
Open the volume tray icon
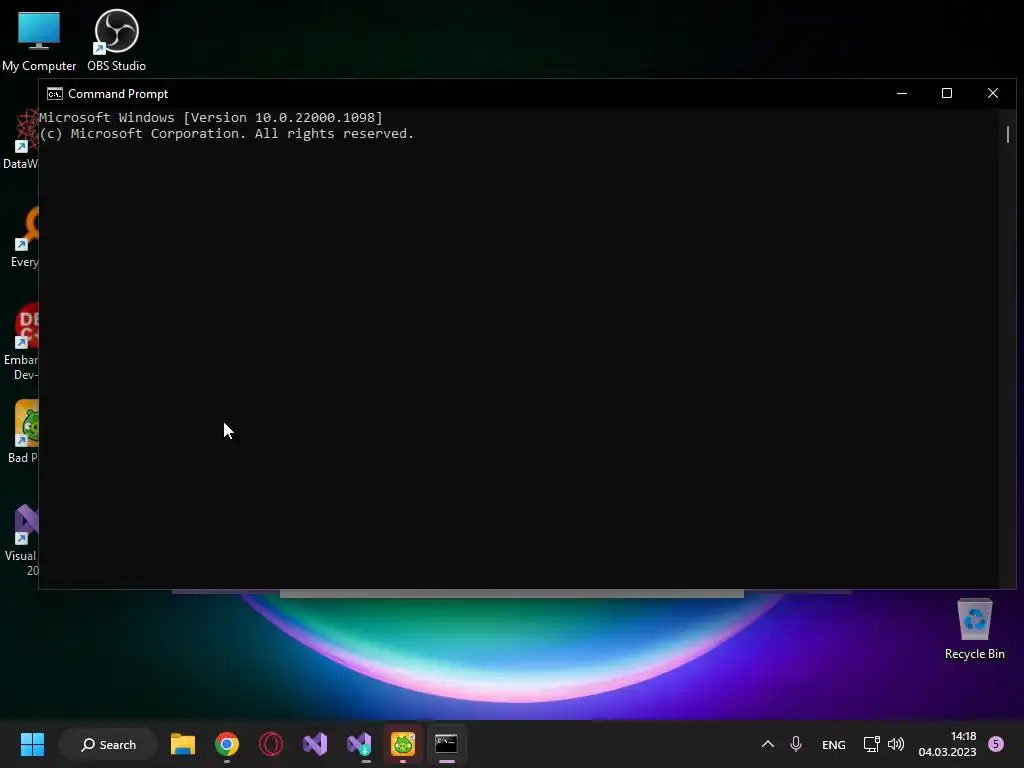896,744
